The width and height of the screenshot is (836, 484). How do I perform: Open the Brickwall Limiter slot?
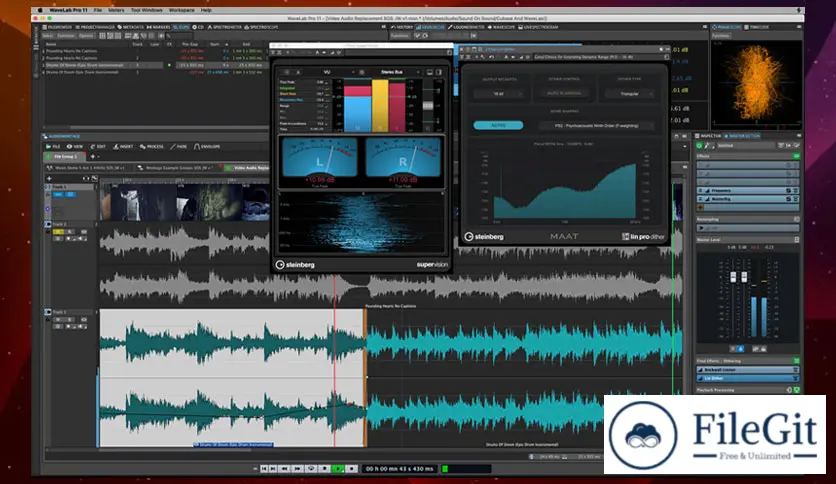746,370
